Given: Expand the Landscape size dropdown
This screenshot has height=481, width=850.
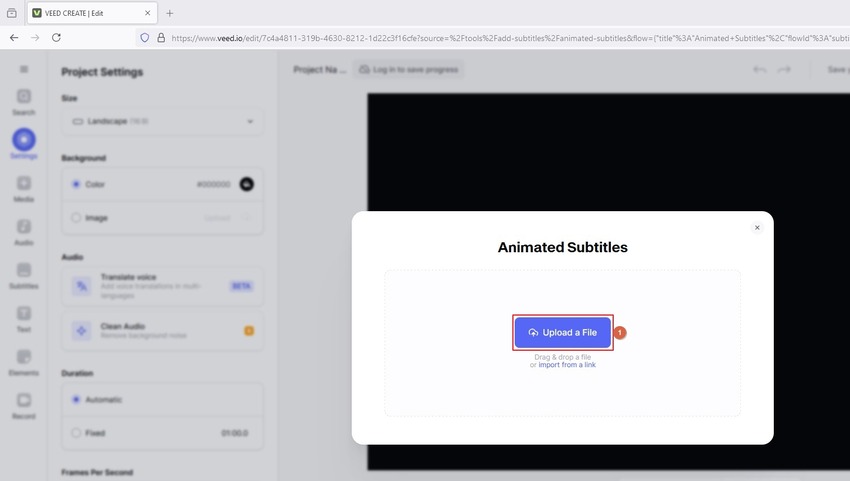Looking at the screenshot, I should (x=163, y=121).
